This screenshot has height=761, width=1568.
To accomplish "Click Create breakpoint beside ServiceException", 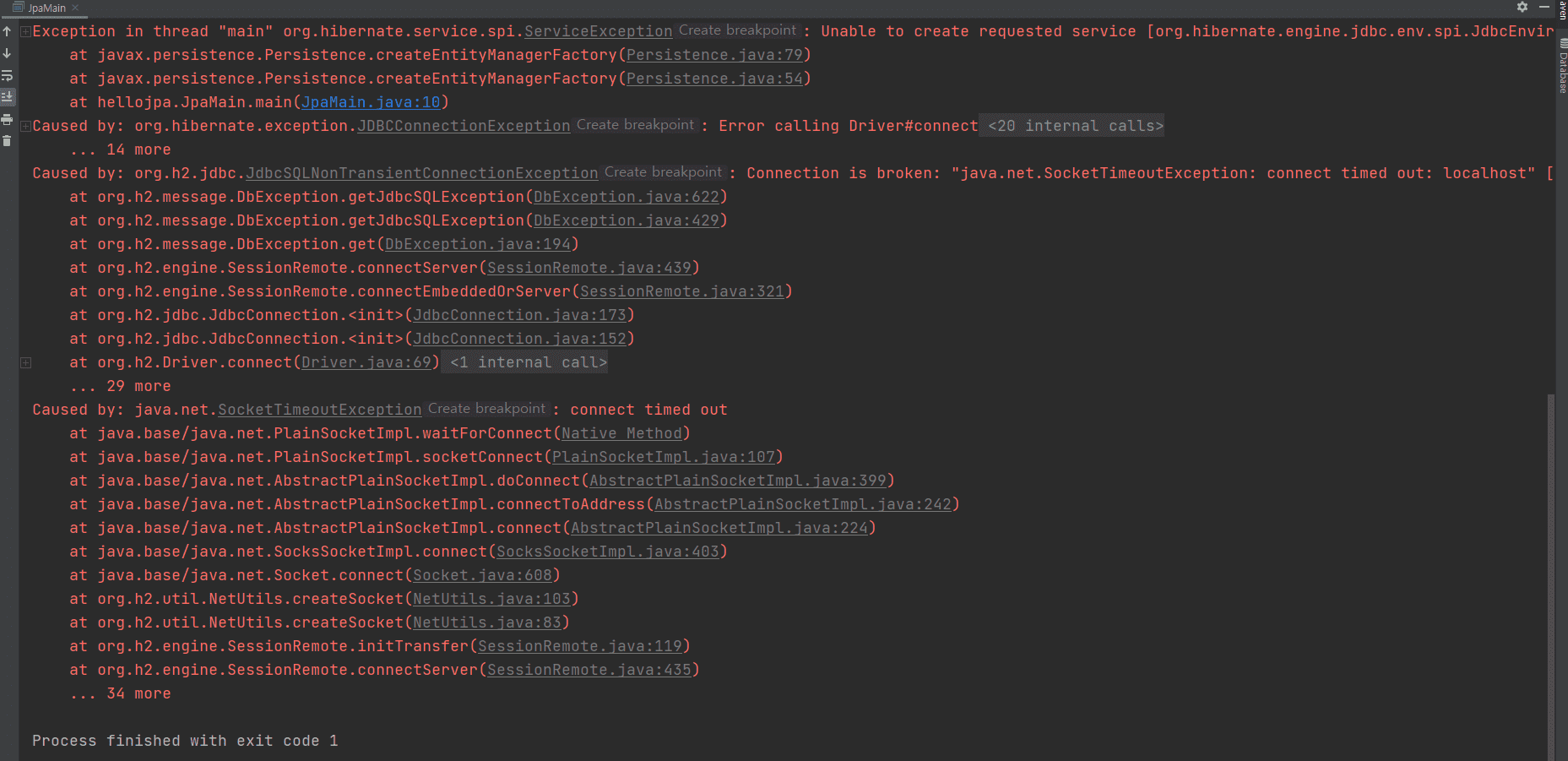I will [x=737, y=30].
